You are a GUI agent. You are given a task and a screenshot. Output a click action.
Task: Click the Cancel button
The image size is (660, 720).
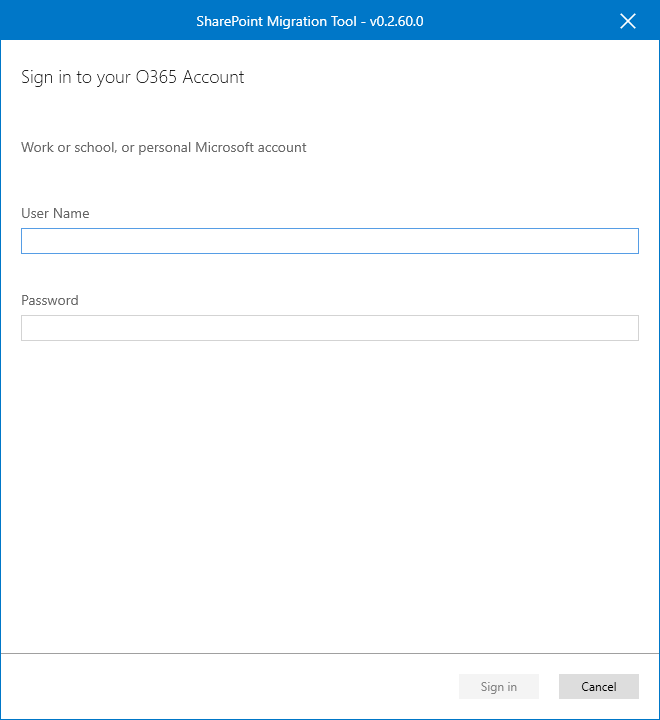[598, 686]
